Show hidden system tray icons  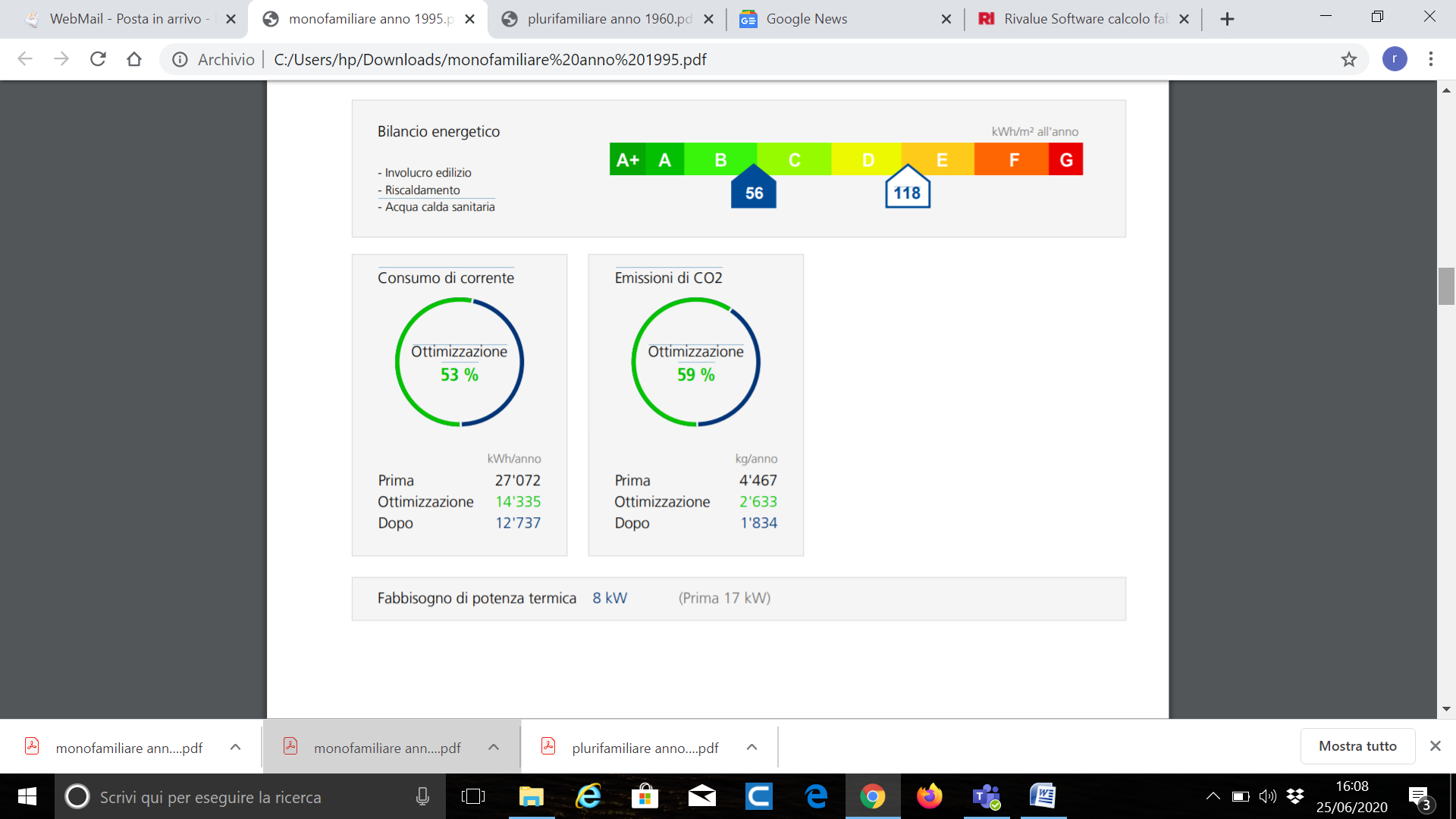click(1213, 796)
